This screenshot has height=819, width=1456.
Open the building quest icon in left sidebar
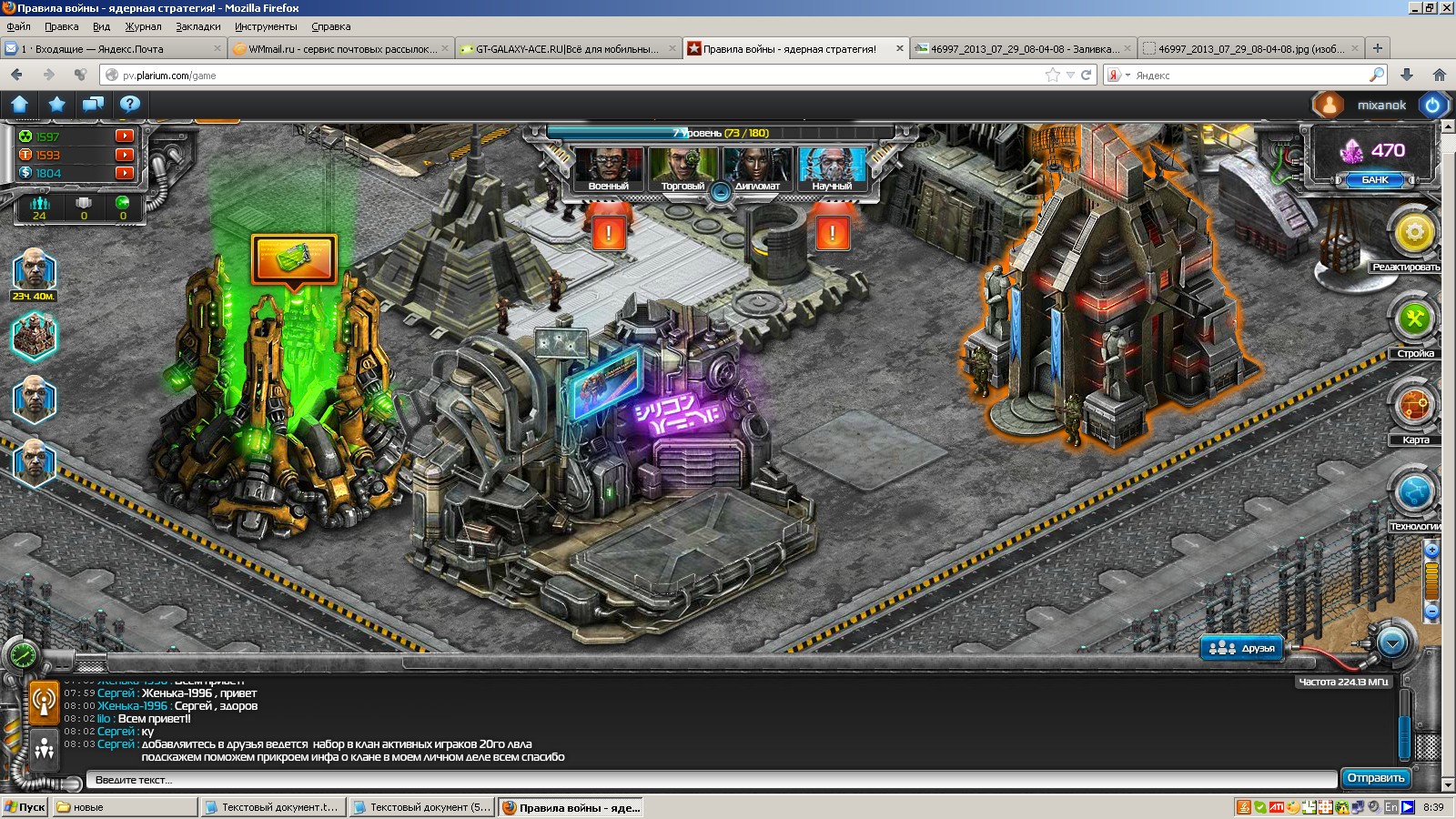coord(35,336)
